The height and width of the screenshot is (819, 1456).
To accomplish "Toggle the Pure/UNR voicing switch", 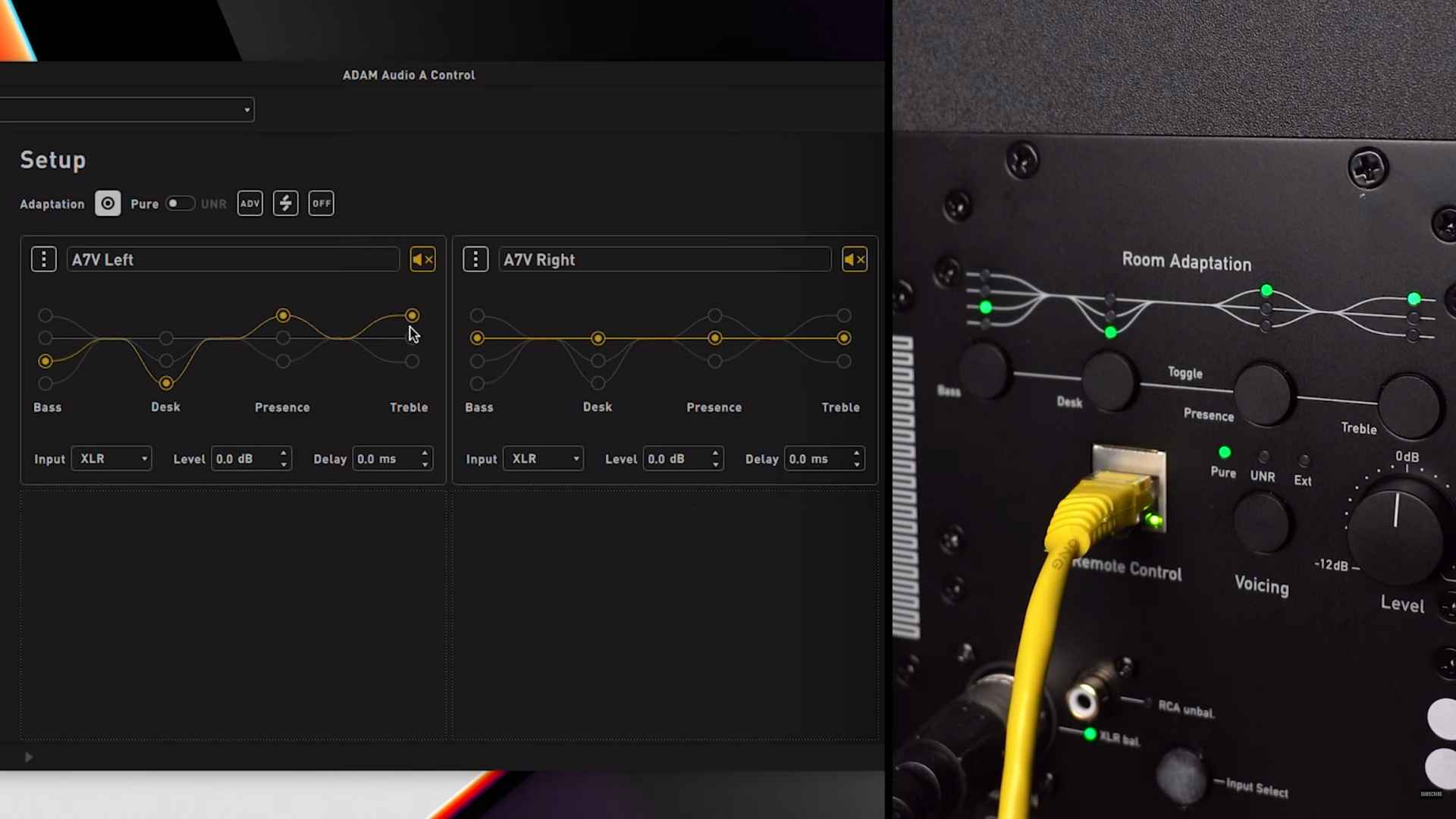I will click(x=180, y=203).
